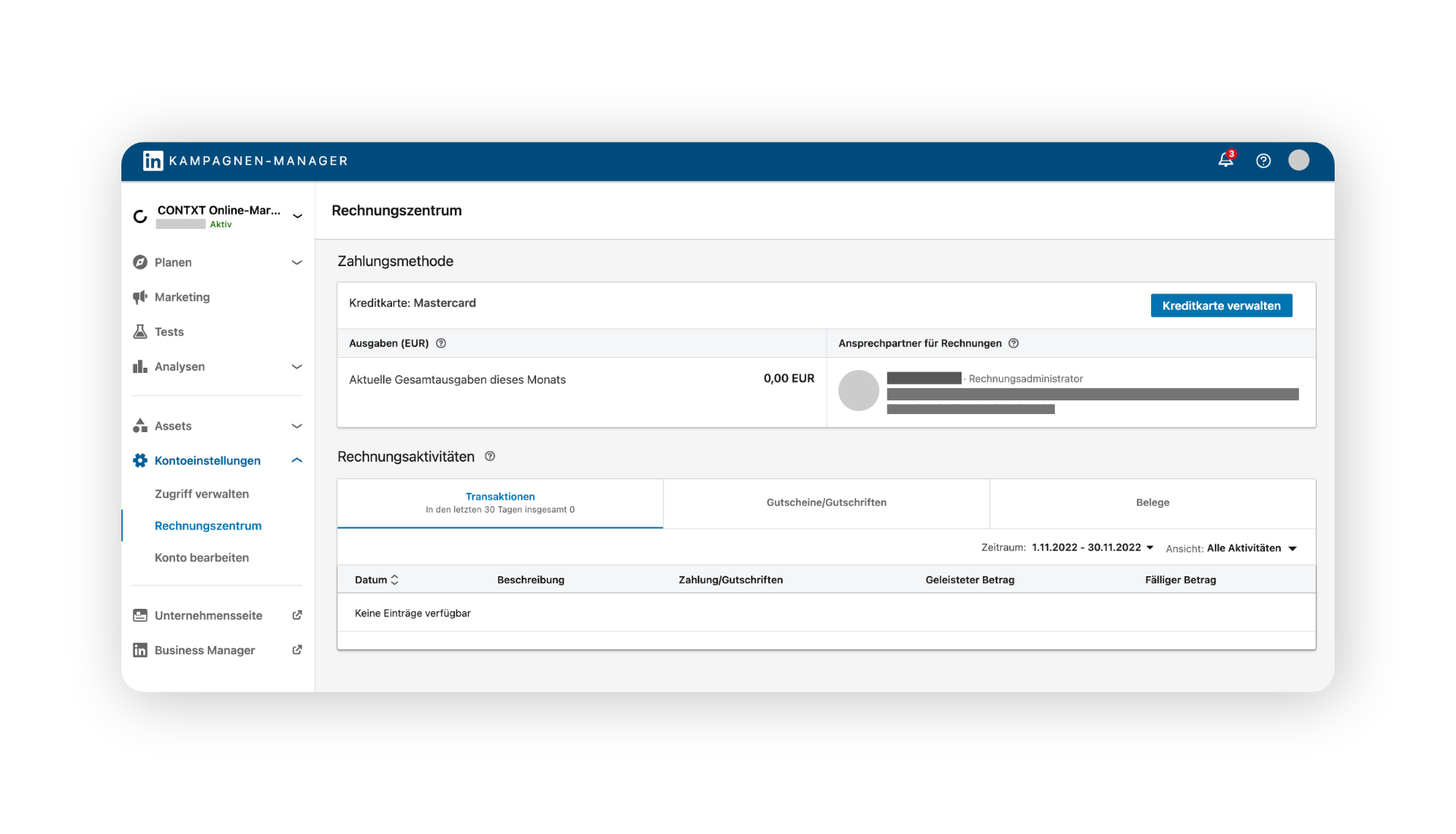Image resolution: width=1456 pixels, height=834 pixels.
Task: Click the Datum column header text
Action: [371, 580]
